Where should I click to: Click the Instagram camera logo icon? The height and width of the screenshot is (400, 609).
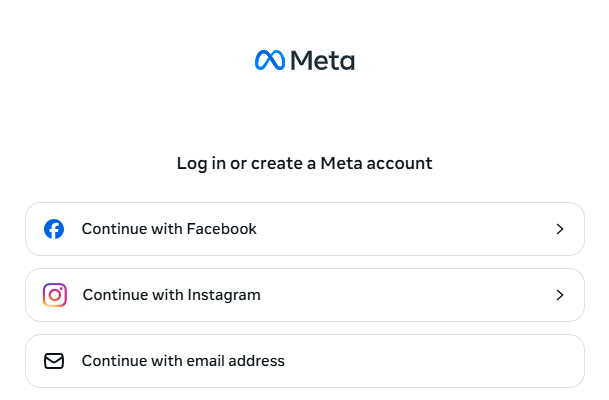coord(55,295)
